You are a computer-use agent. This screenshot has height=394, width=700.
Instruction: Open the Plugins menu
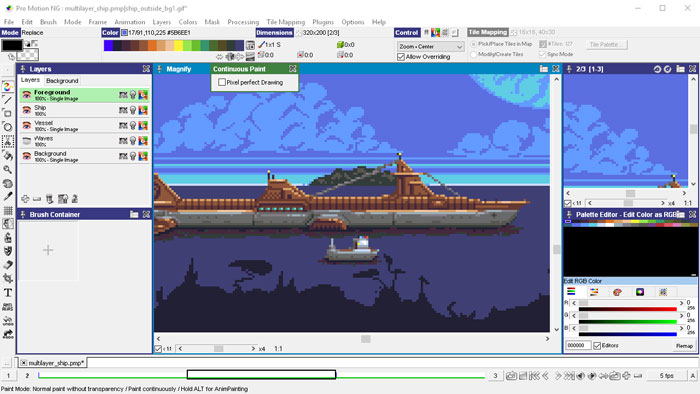pos(323,22)
